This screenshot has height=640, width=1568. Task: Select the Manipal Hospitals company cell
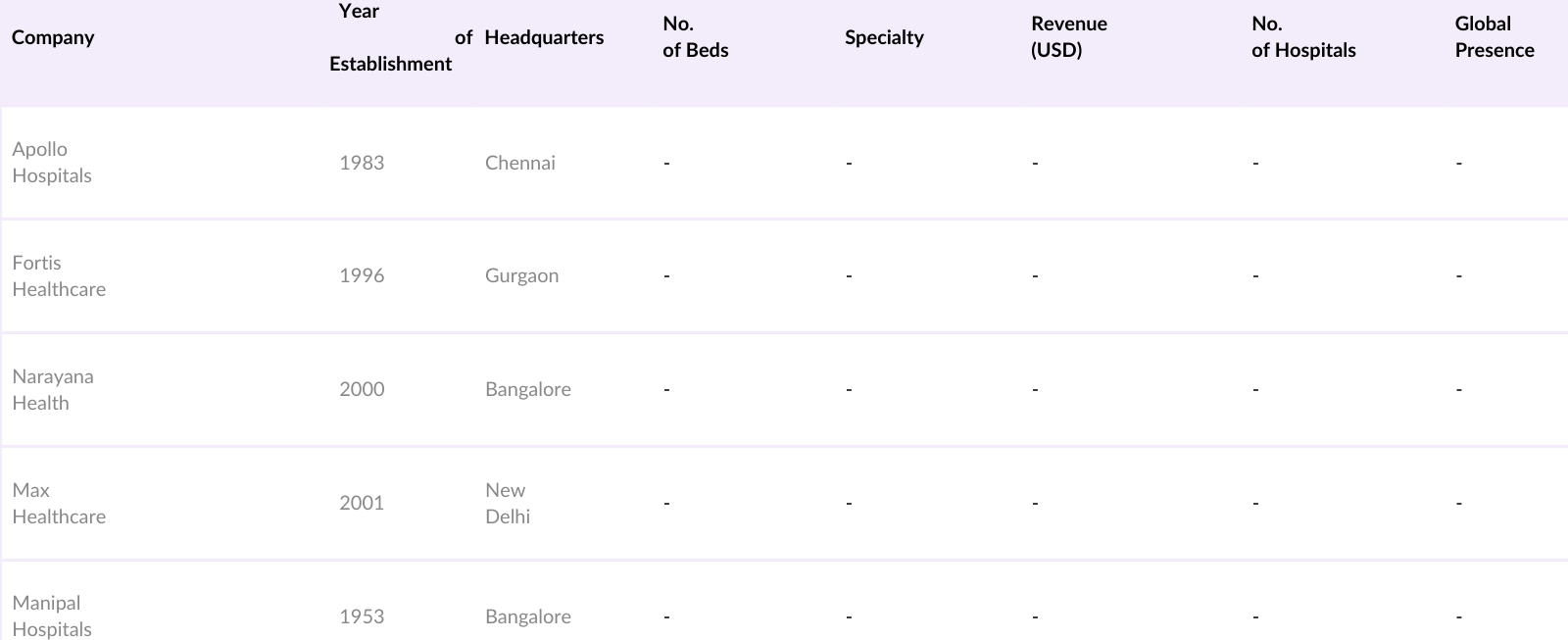tap(52, 615)
